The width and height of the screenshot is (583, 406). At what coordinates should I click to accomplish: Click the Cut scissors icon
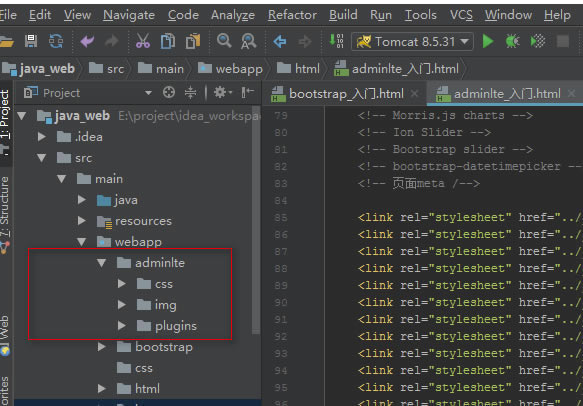point(143,41)
